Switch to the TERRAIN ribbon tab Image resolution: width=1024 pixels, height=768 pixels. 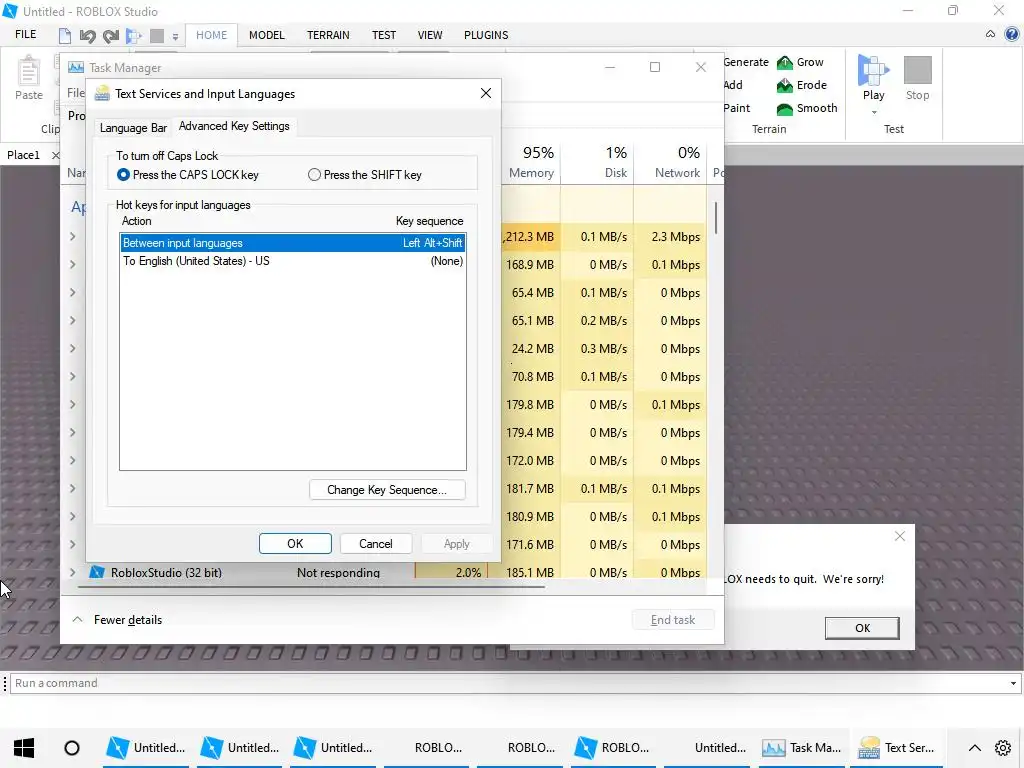click(328, 35)
